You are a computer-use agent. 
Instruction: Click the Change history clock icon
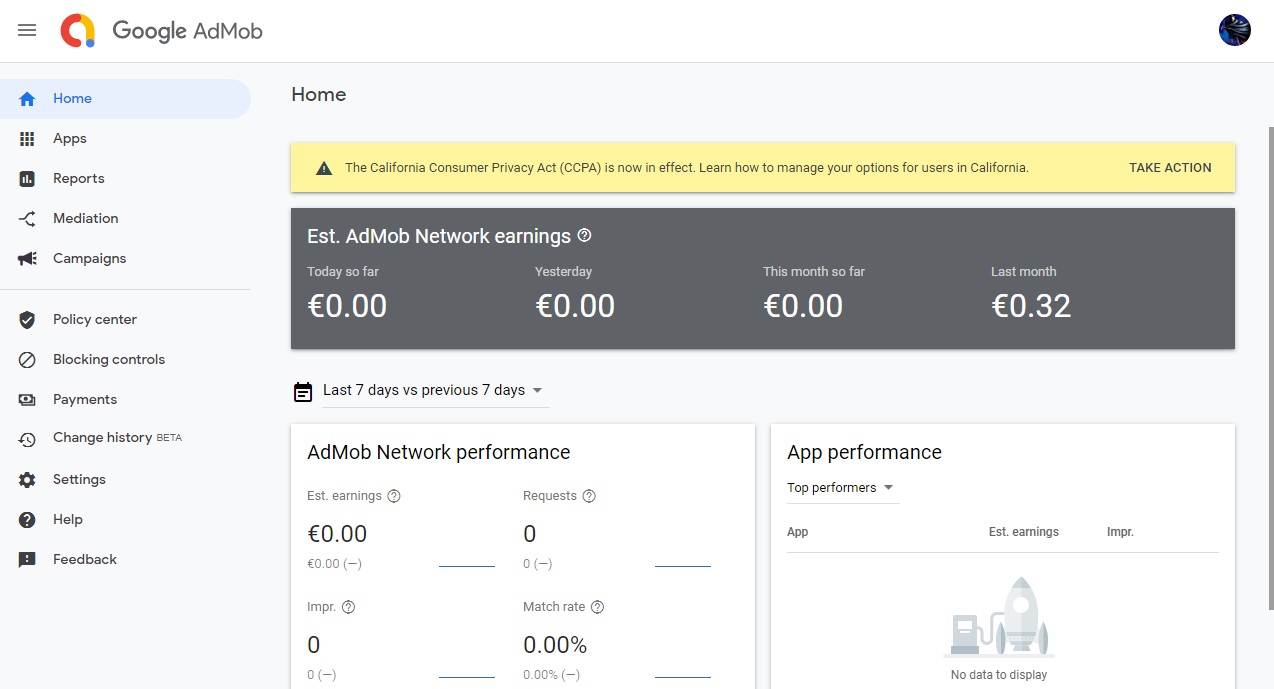[27, 439]
